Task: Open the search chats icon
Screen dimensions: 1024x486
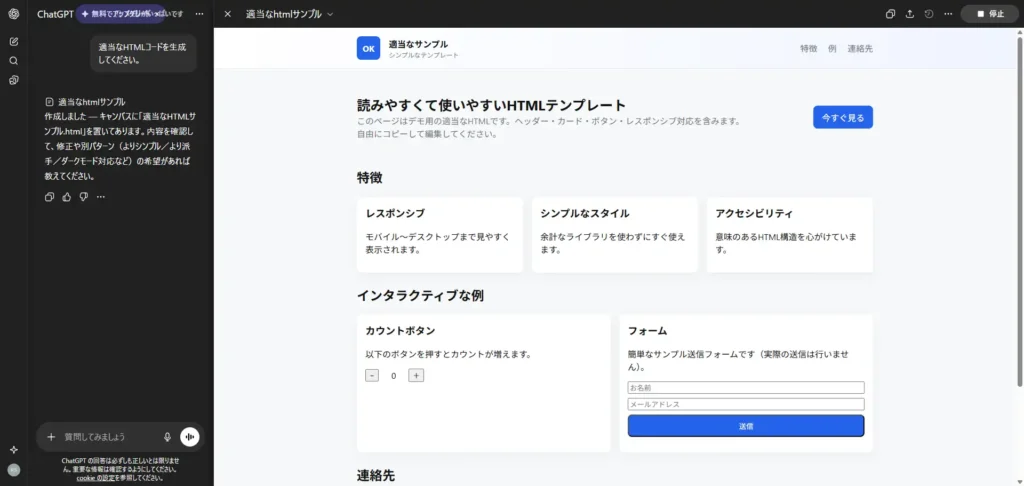Action: (x=14, y=61)
